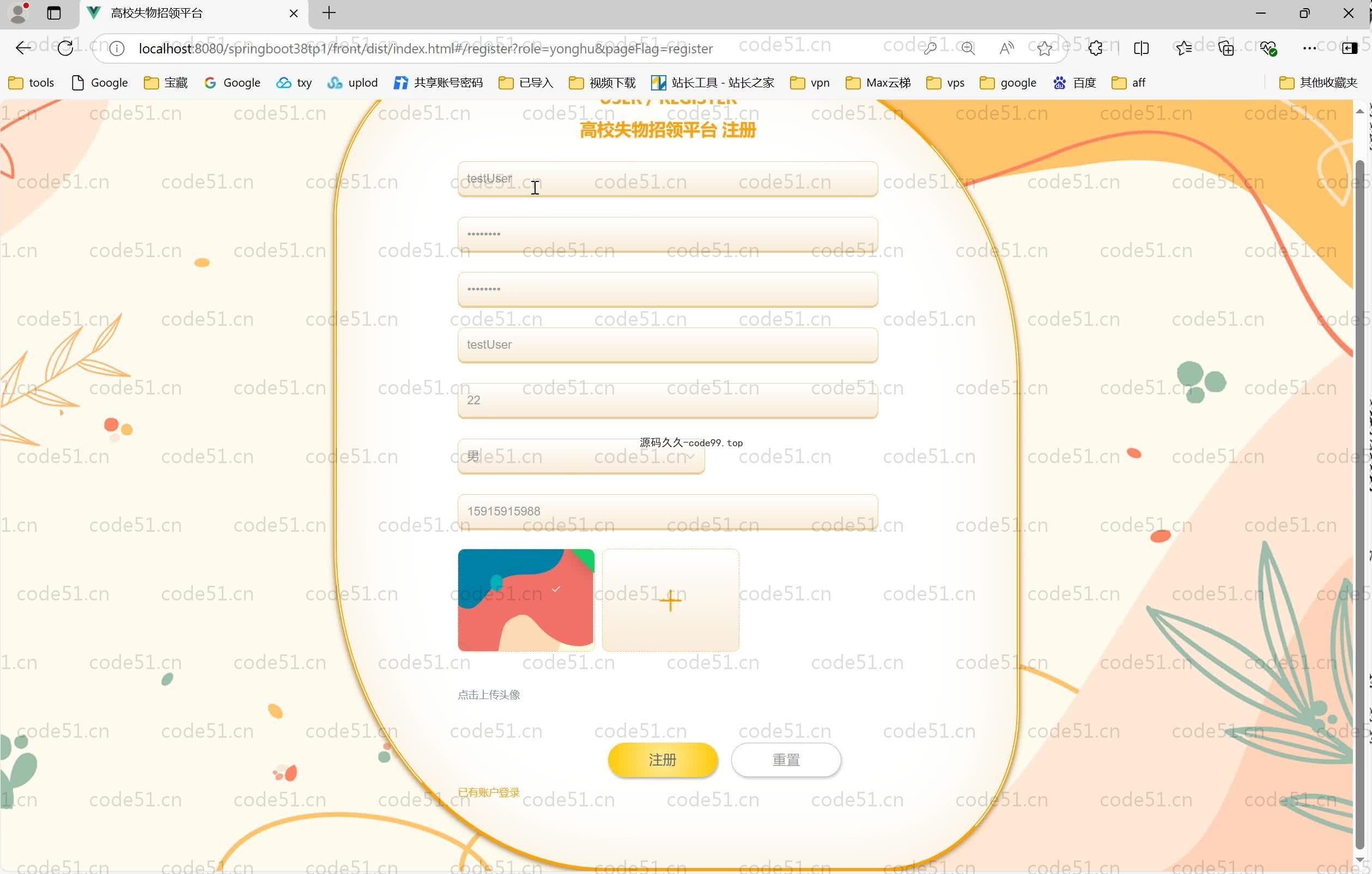Open the aff bookmark folder
1372x874 pixels.
[1128, 83]
